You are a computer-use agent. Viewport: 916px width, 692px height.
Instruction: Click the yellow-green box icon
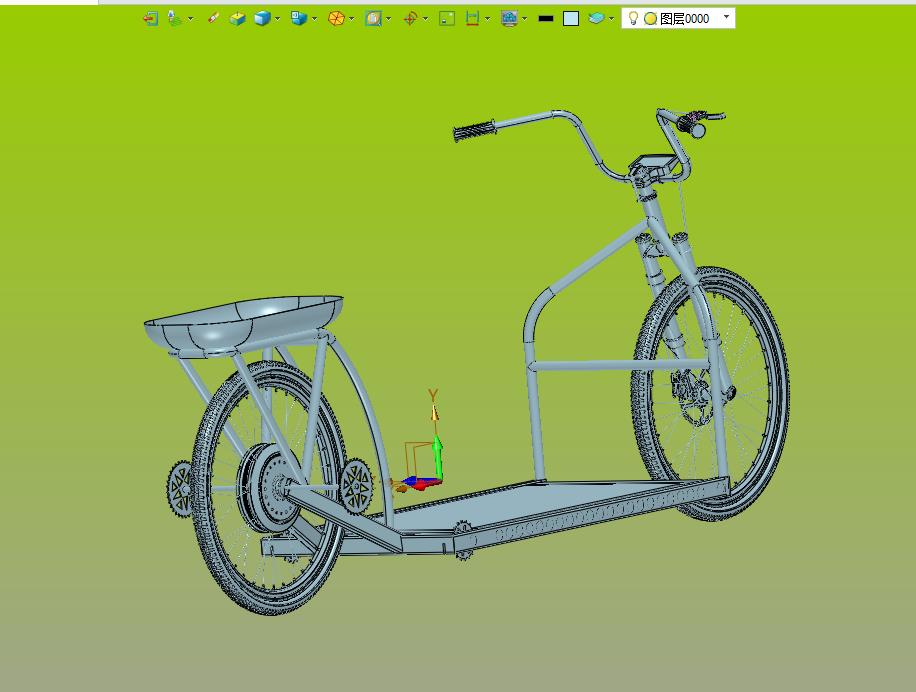pyautogui.click(x=237, y=18)
